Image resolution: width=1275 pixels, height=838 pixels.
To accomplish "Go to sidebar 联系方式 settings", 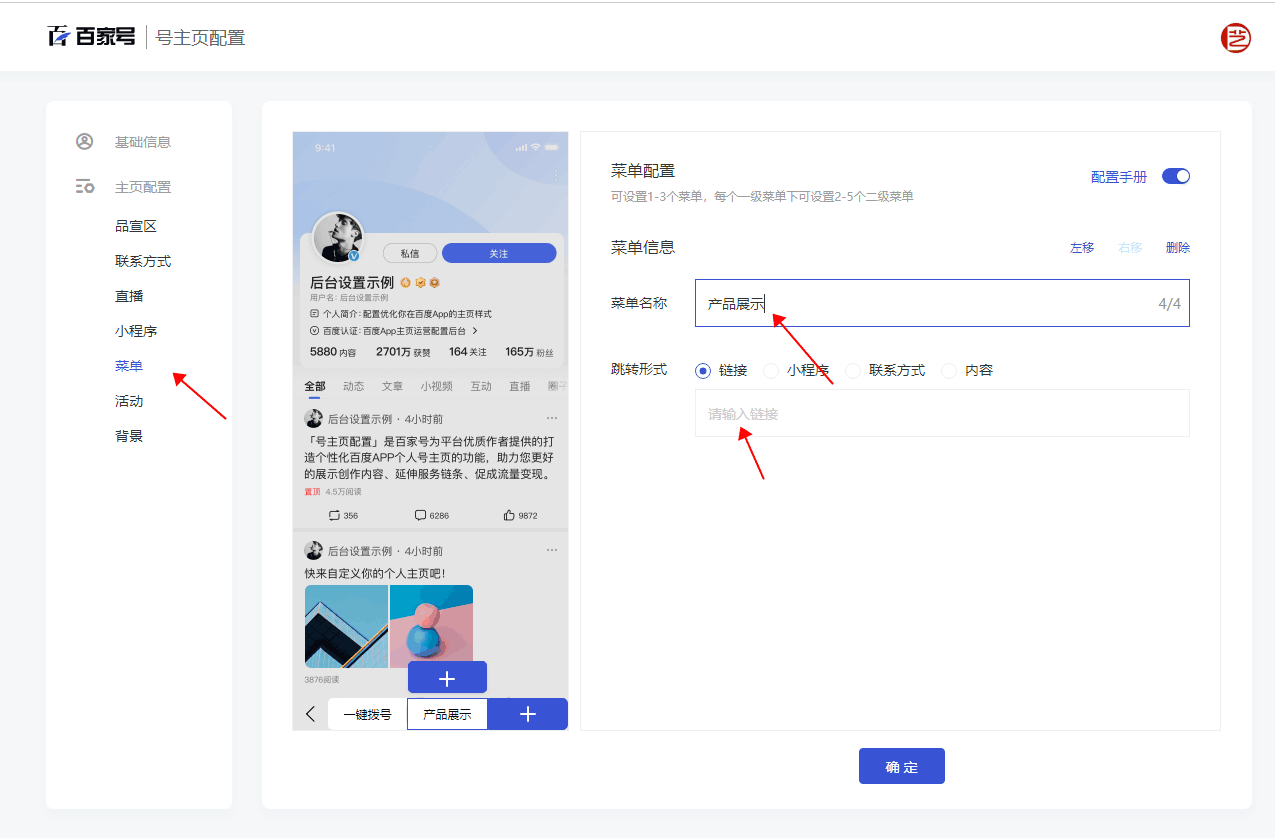I will 143,261.
